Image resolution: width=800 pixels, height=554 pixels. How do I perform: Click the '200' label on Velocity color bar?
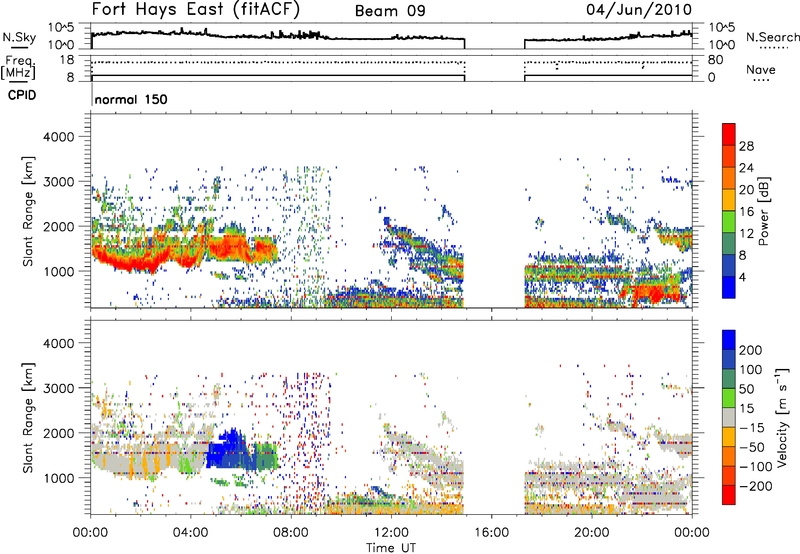pyautogui.click(x=751, y=350)
